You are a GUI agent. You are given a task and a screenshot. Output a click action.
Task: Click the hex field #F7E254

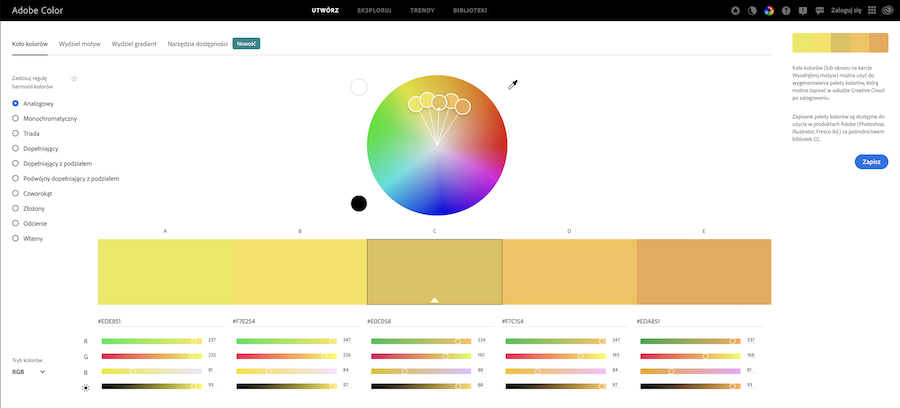click(x=296, y=321)
